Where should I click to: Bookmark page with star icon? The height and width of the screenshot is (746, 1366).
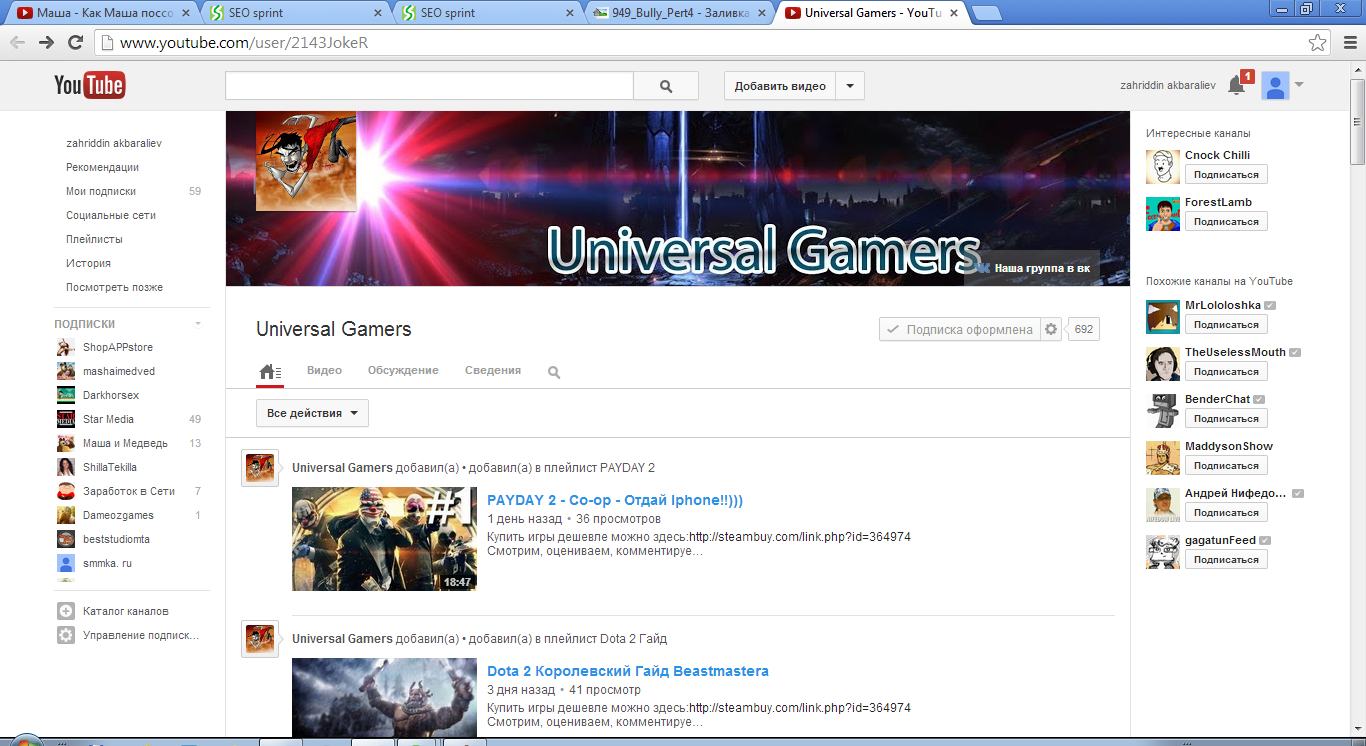(1318, 43)
